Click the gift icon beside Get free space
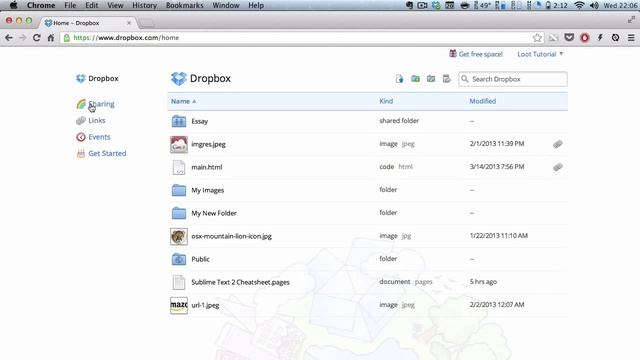Screen dimensions: 640x360 453,53
